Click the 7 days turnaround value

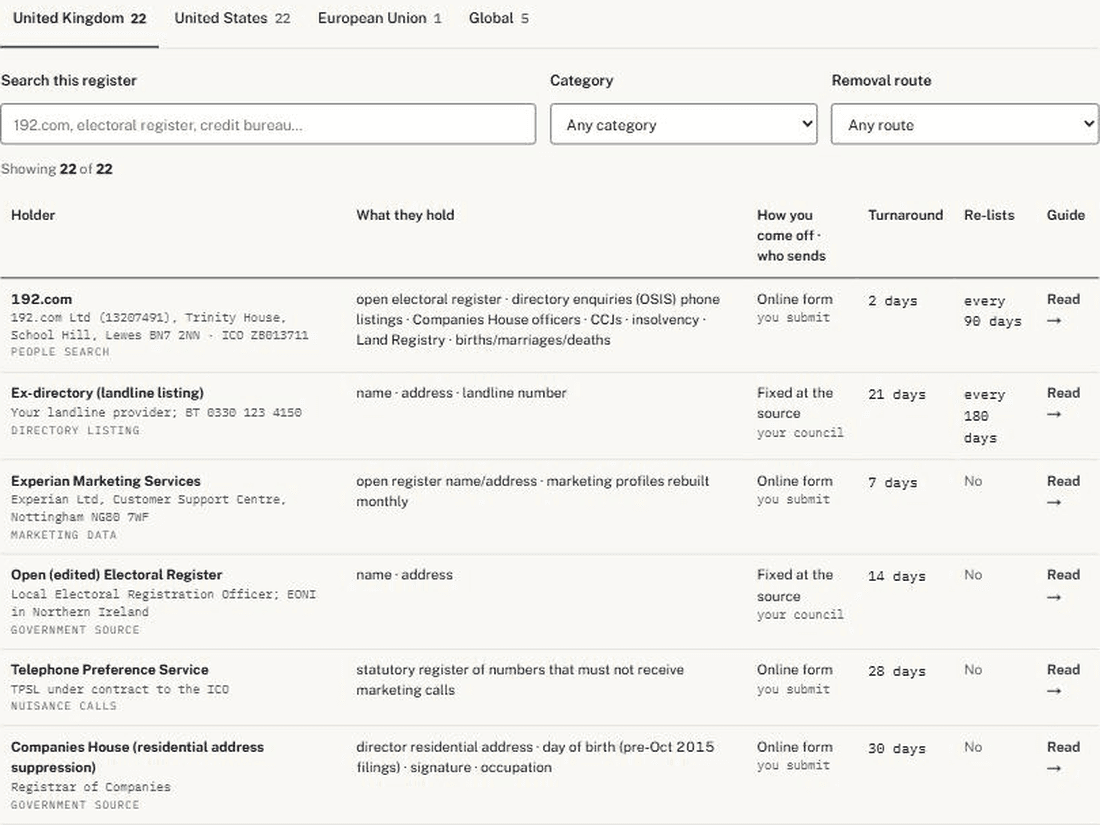892,482
